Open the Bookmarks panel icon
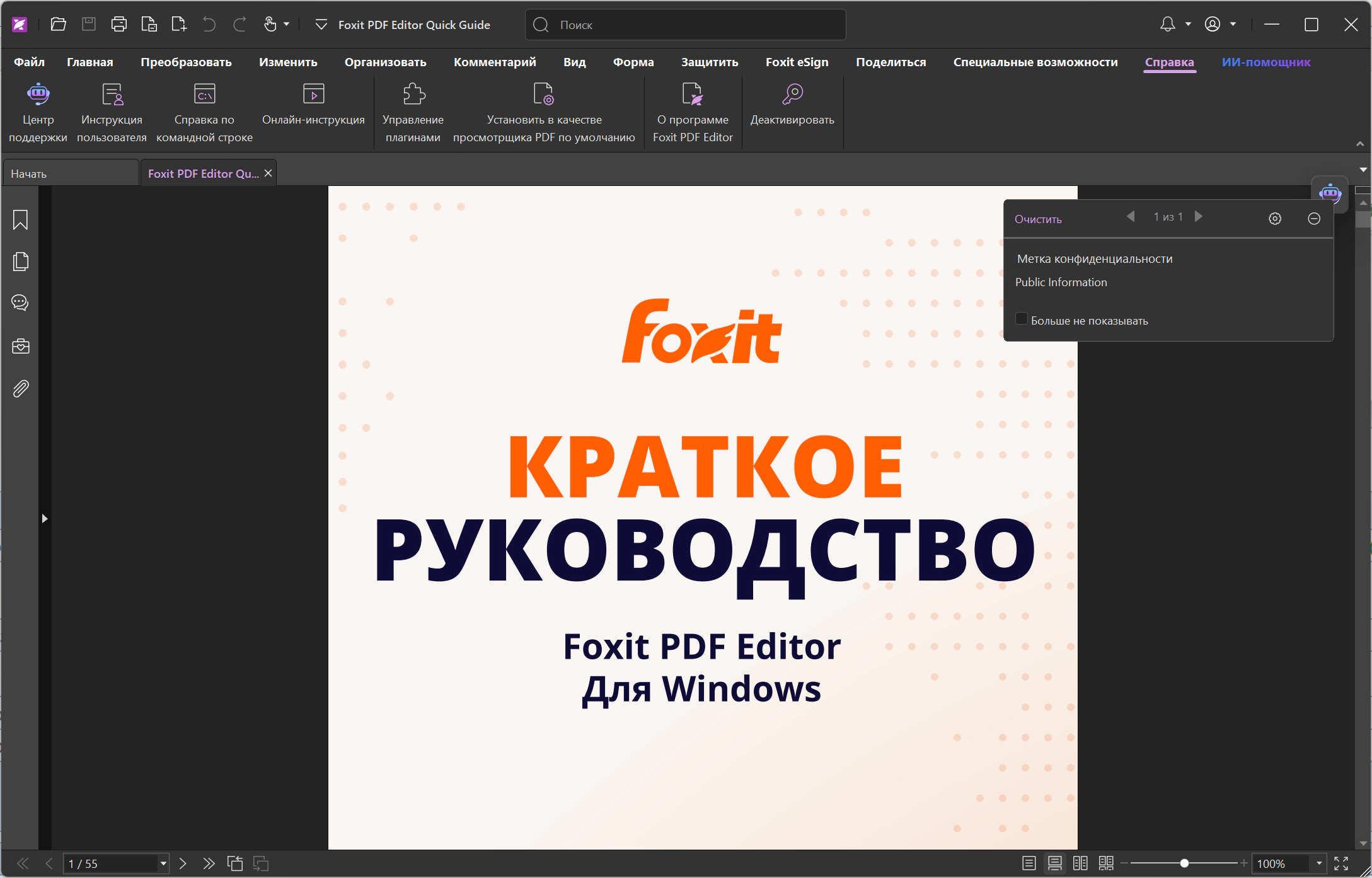 20,220
